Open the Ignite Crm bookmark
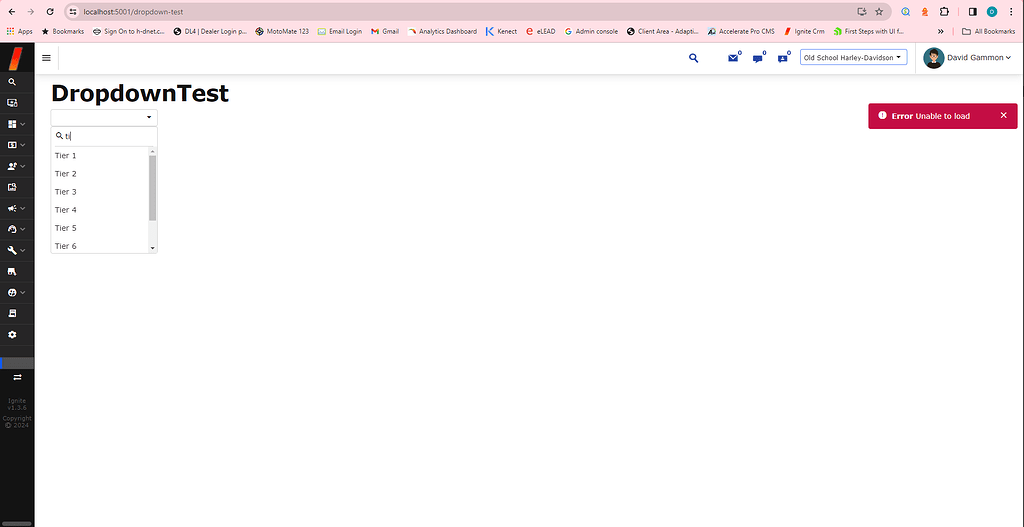This screenshot has width=1024, height=527. coord(804,31)
